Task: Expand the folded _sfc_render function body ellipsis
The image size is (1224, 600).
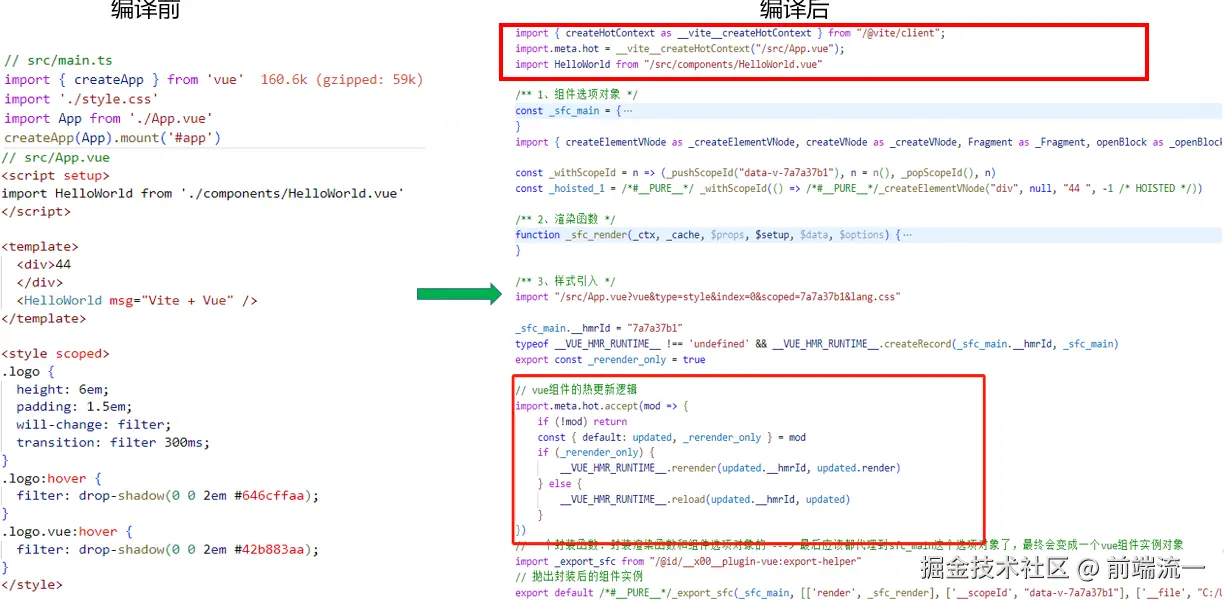Action: tap(906, 235)
